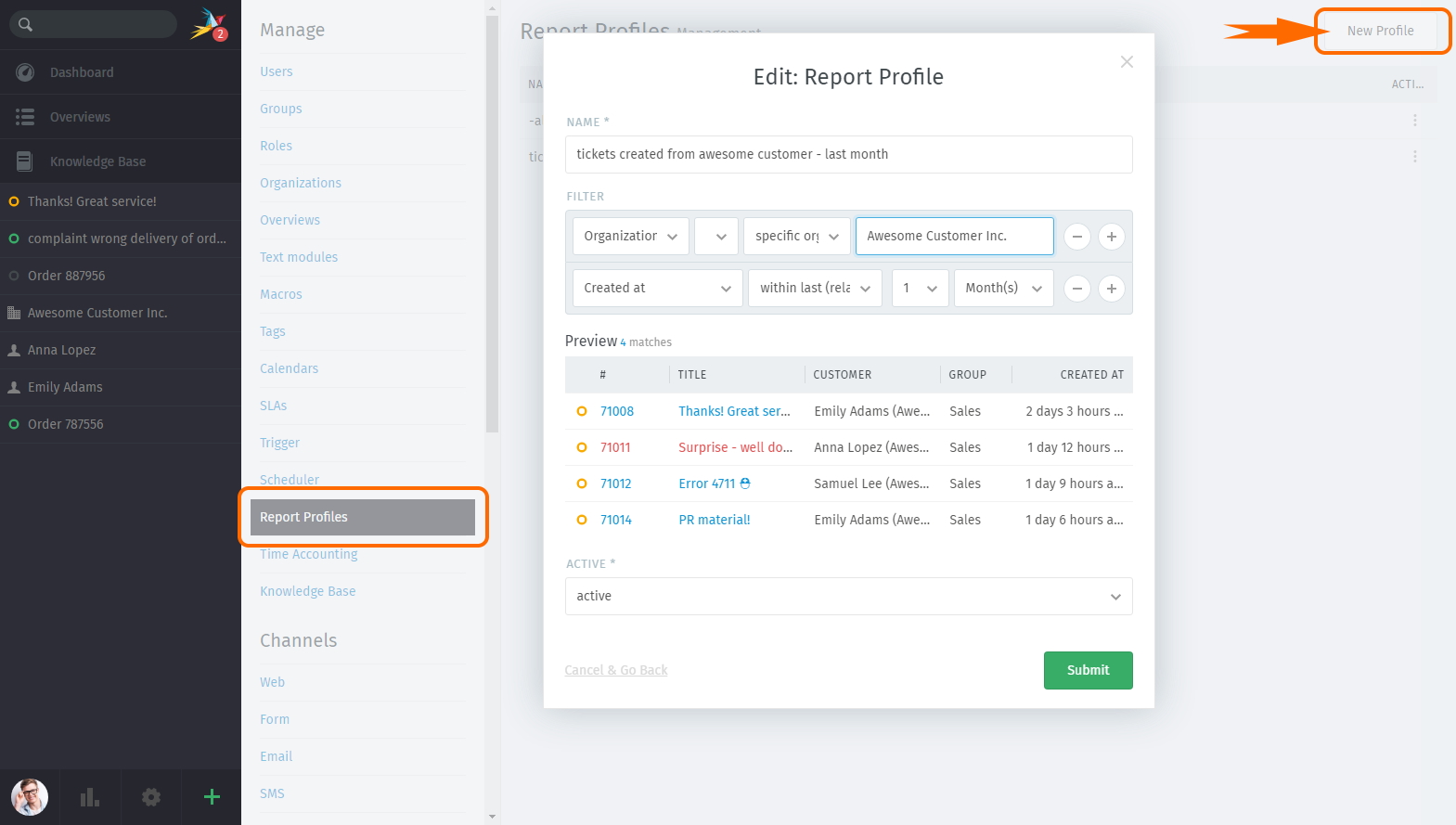Click the search magnifier icon
The width and height of the screenshot is (1456, 825).
pos(25,24)
